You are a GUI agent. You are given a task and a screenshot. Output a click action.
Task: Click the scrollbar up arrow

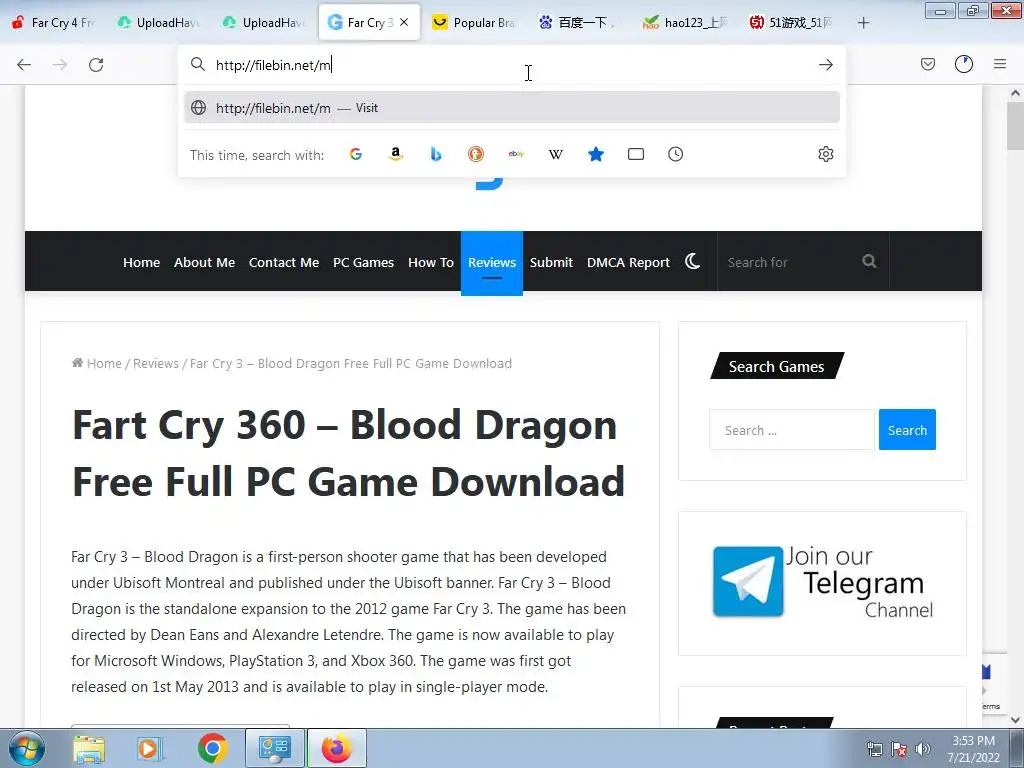pyautogui.click(x=1015, y=93)
